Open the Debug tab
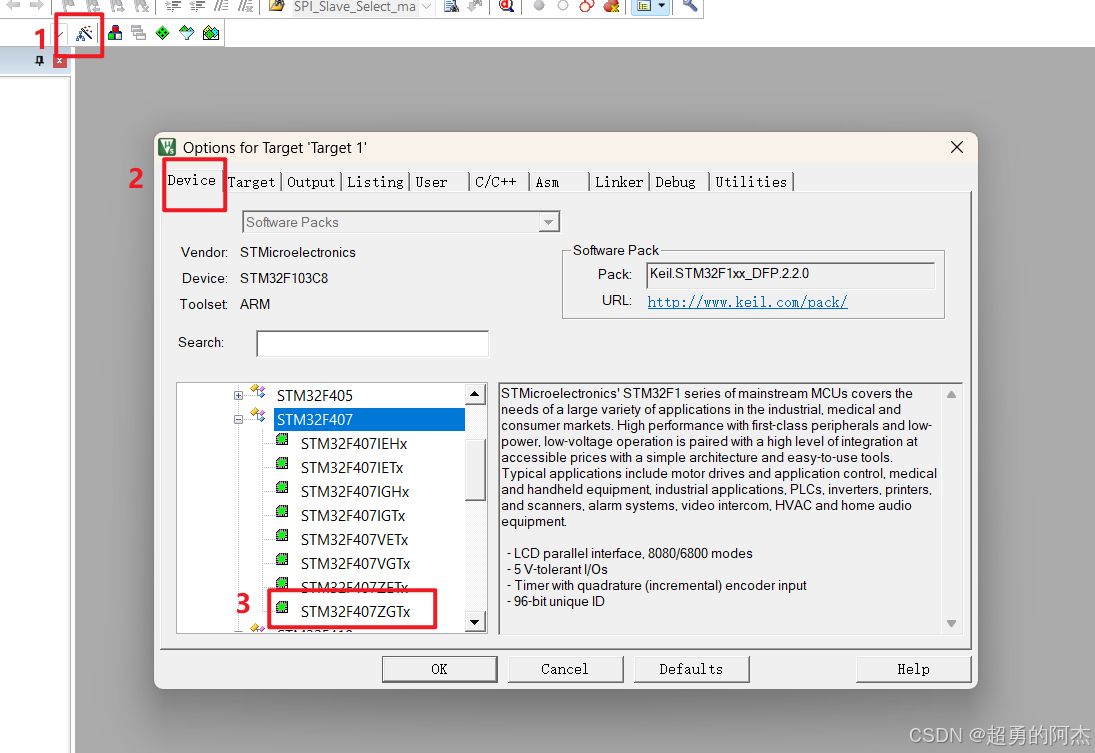Viewport: 1095px width, 753px height. click(x=679, y=182)
